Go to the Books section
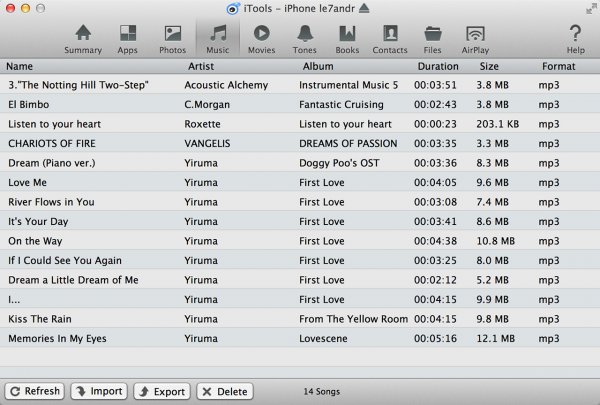Screen dimensions: 600x405 click(x=347, y=39)
